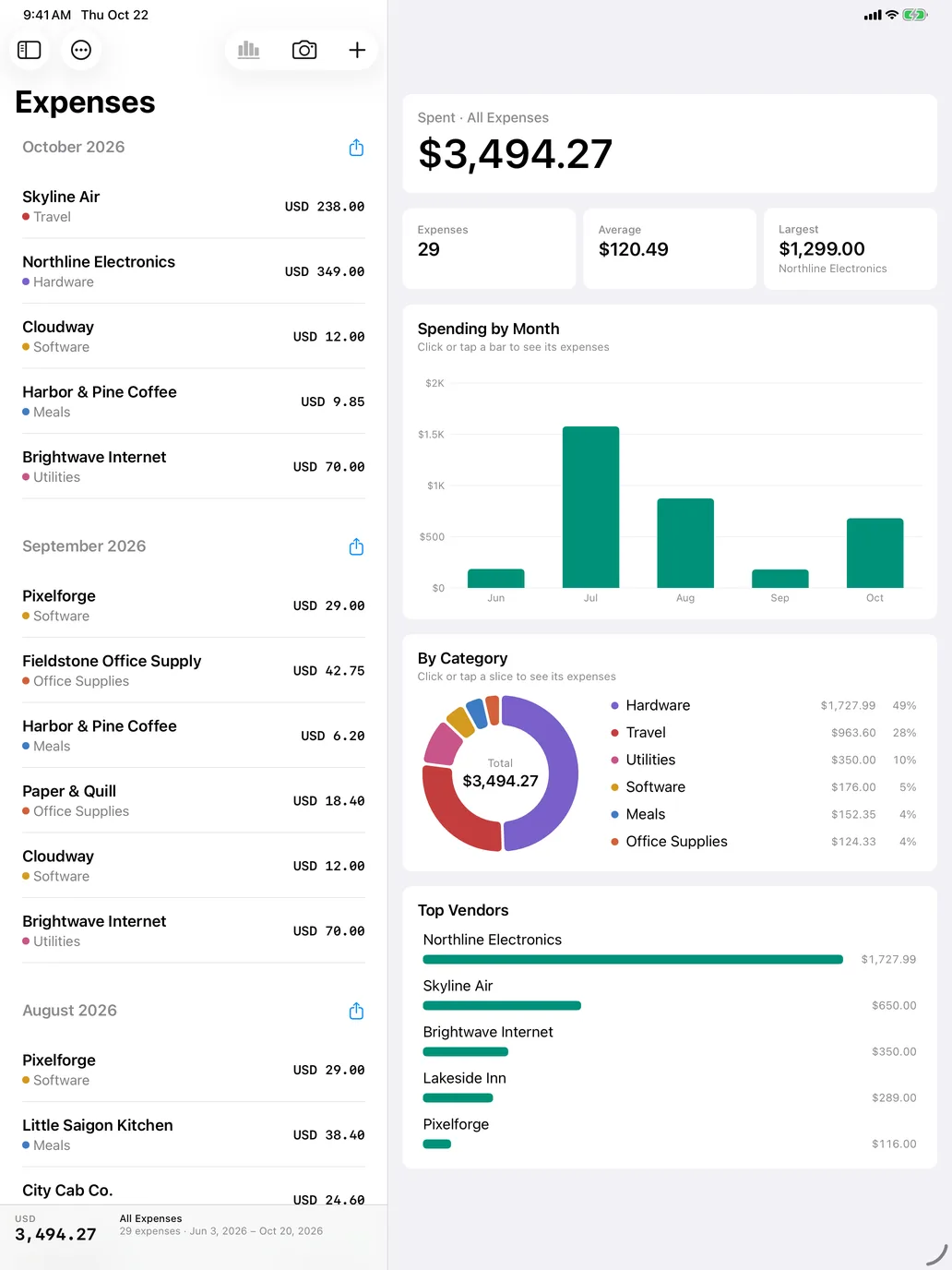The height and width of the screenshot is (1270, 952).
Task: Select the Travel category legend row
Action: click(764, 733)
